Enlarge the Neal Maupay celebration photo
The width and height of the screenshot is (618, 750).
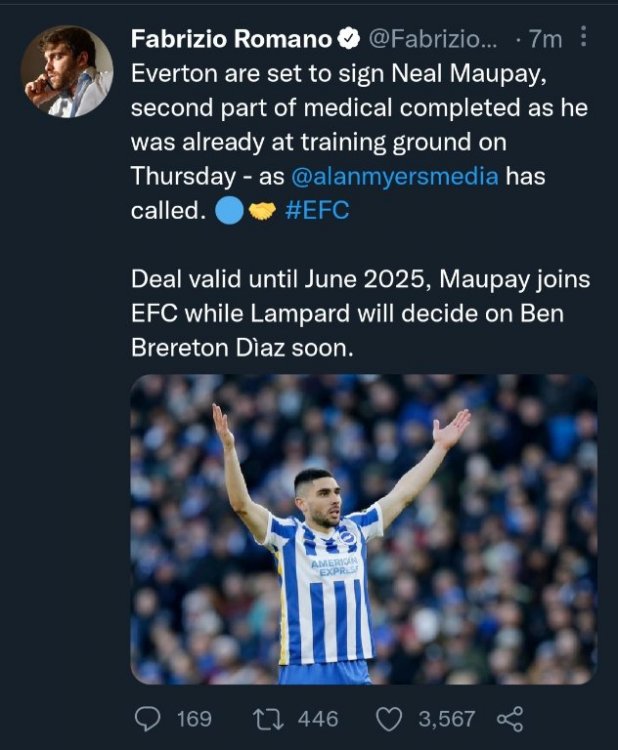coord(363,528)
